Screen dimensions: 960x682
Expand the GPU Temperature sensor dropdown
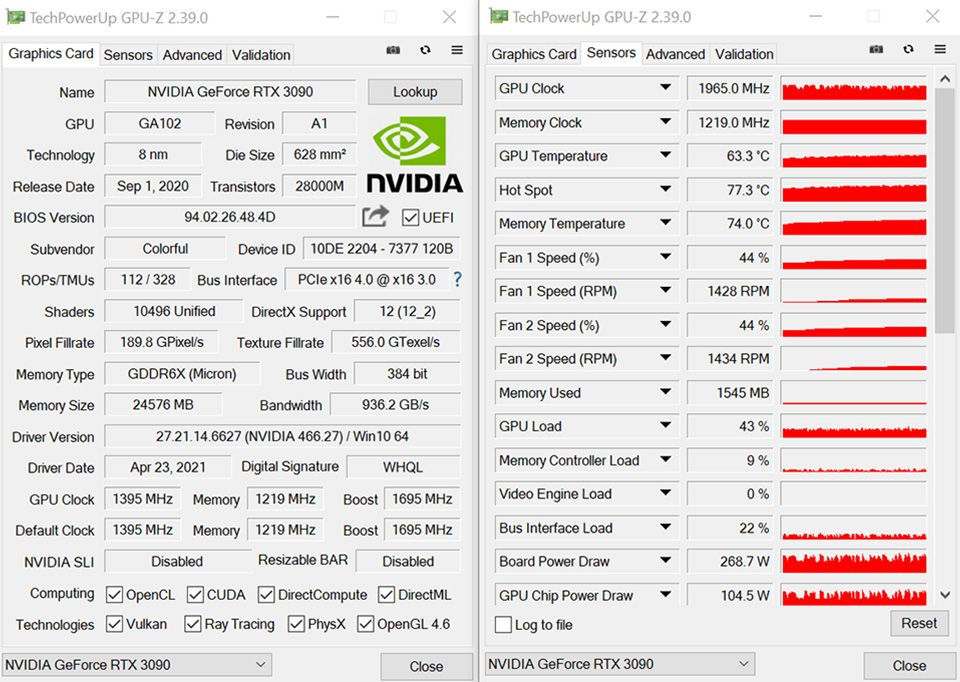(665, 156)
